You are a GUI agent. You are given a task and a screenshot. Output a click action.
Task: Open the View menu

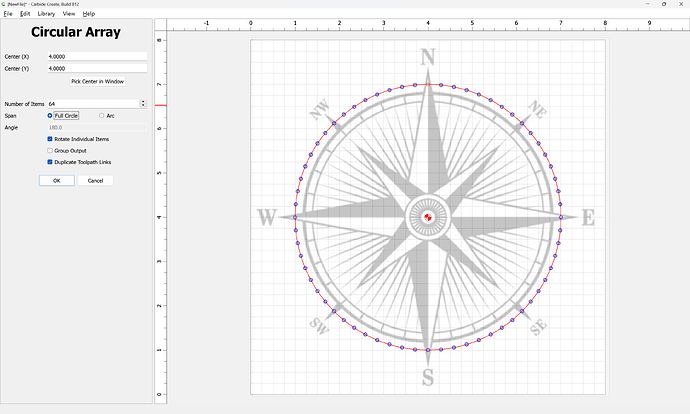[x=69, y=14]
